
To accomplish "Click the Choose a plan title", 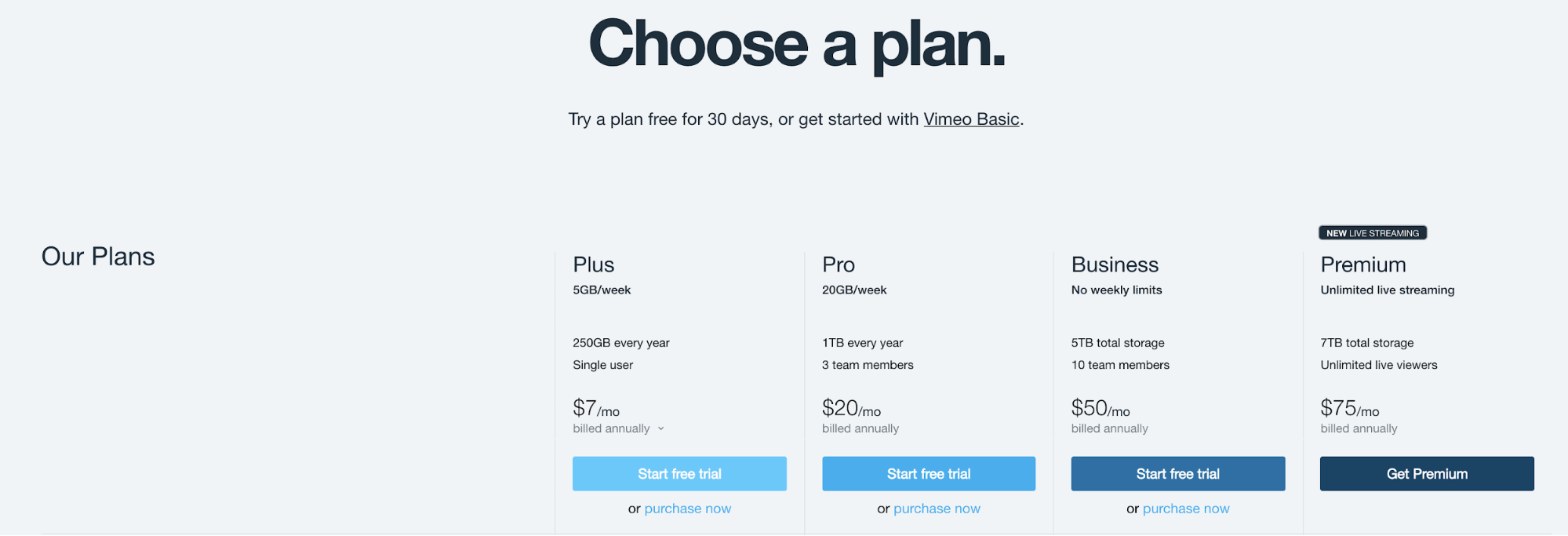I will (797, 44).
